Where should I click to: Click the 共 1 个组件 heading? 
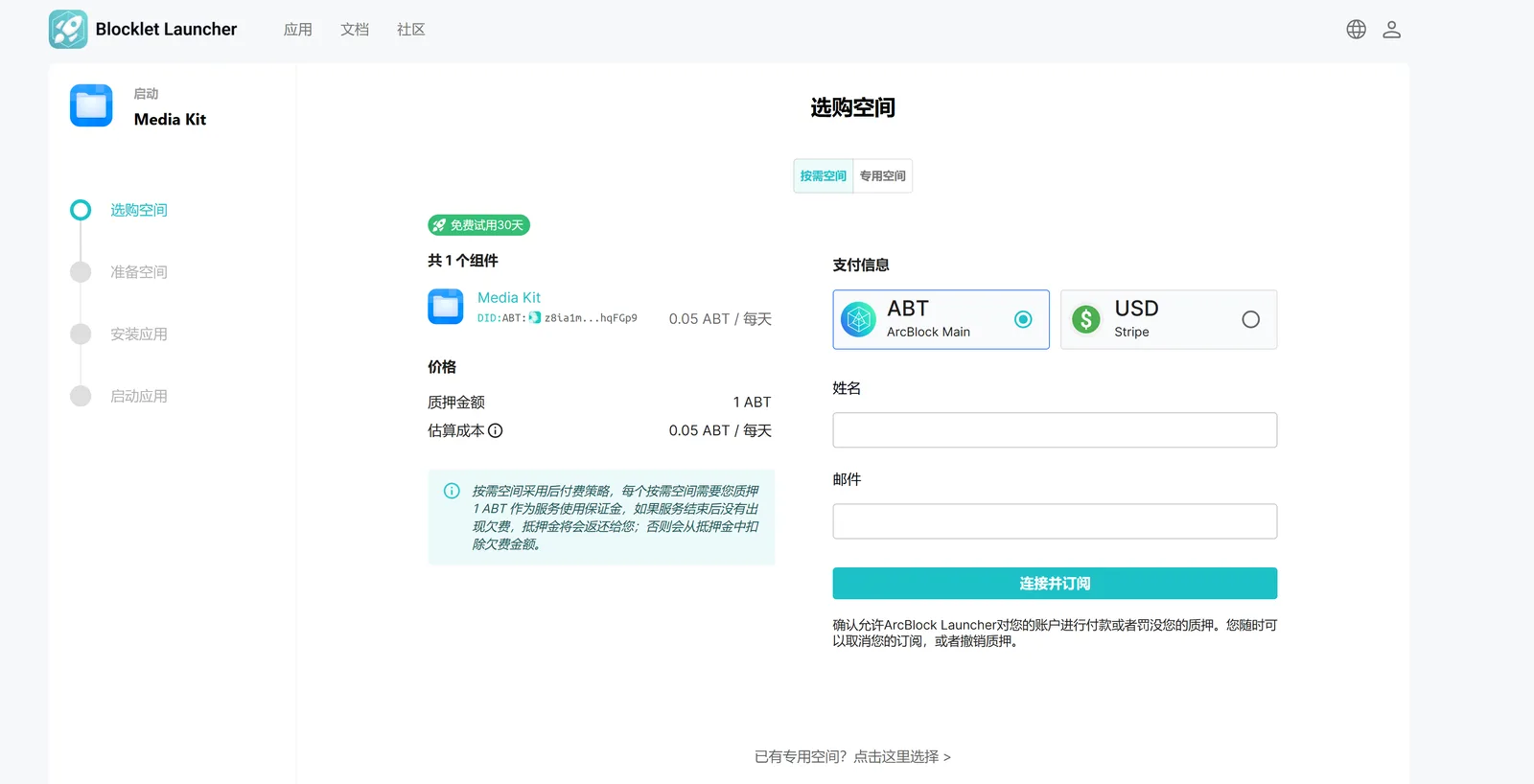(463, 261)
